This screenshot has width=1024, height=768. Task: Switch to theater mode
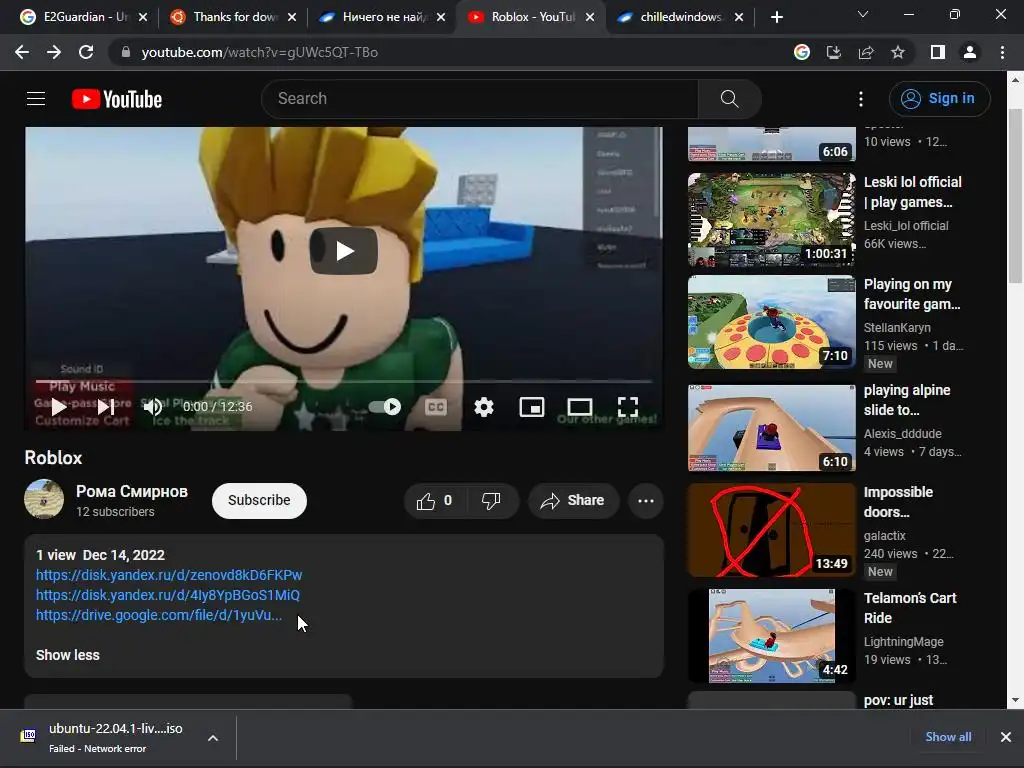click(579, 407)
